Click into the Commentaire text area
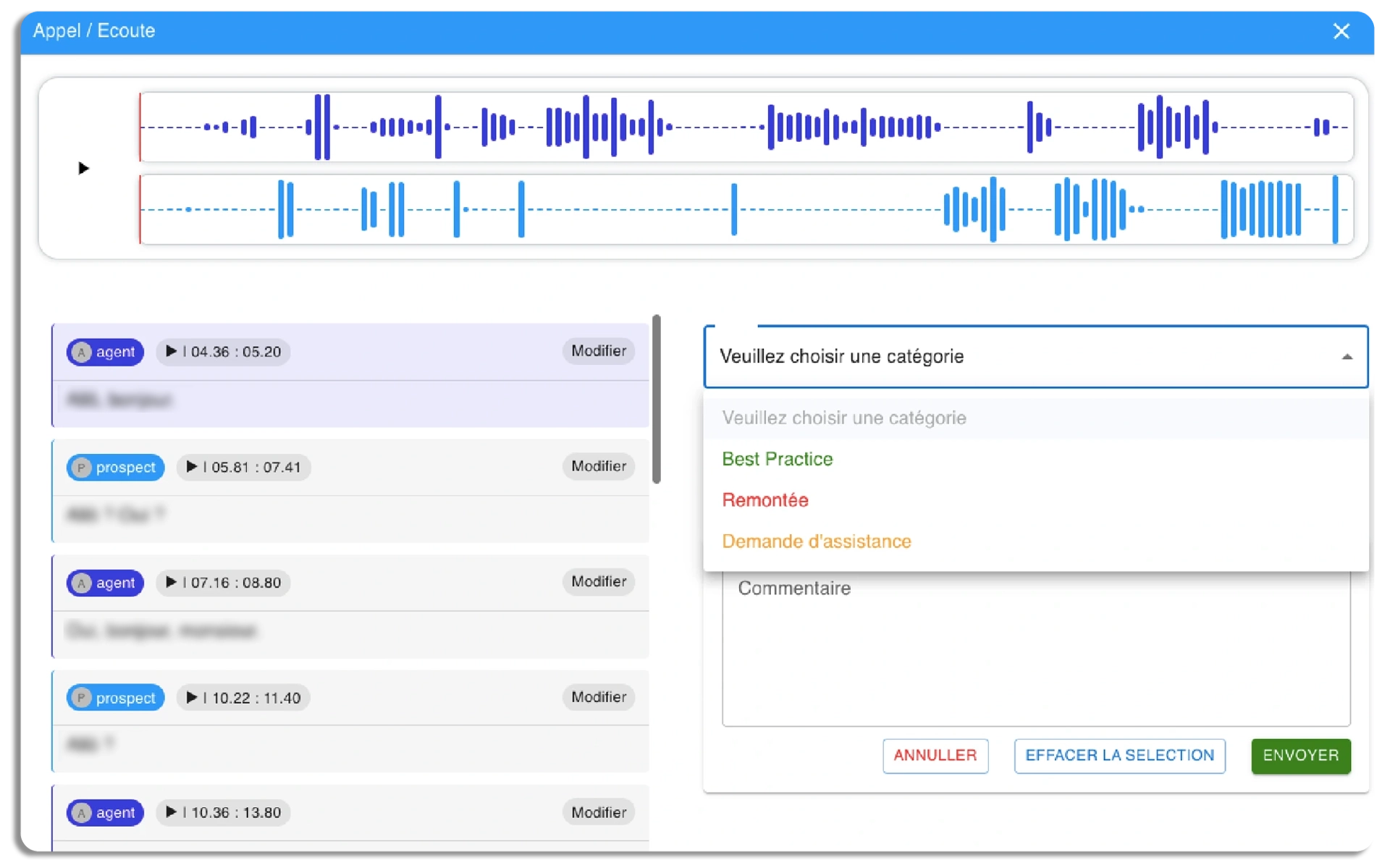This screenshot has width=1390, height=868. [1035, 652]
